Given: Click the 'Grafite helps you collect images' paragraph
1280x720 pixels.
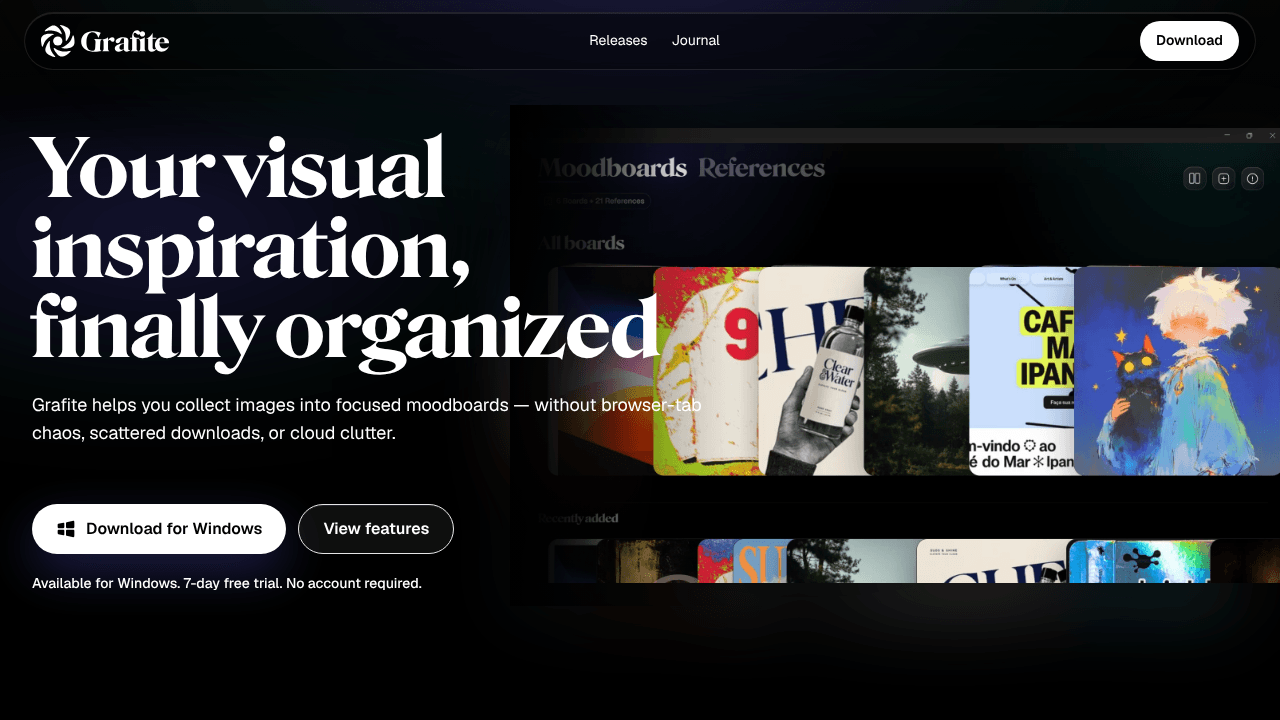Looking at the screenshot, I should [x=367, y=419].
